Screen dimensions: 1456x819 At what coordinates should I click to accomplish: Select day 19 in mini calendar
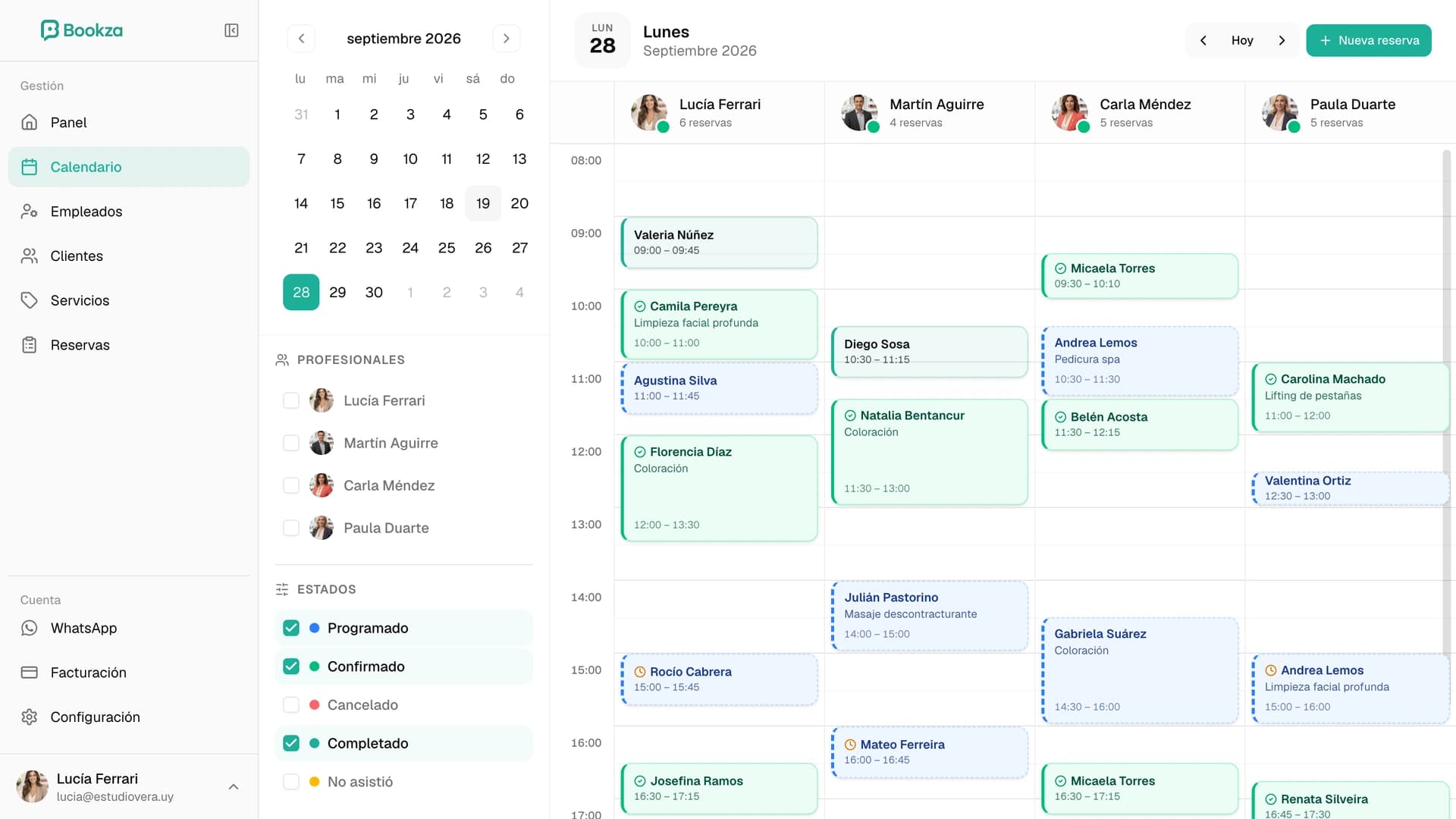pyautogui.click(x=483, y=203)
